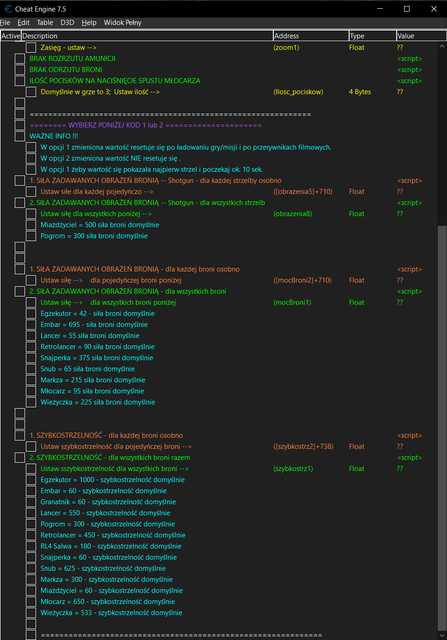This screenshot has width=447, height=640.
Task: Select row Granatnik = 60 szybkostrzelność domyślnie
Action: 108,502
